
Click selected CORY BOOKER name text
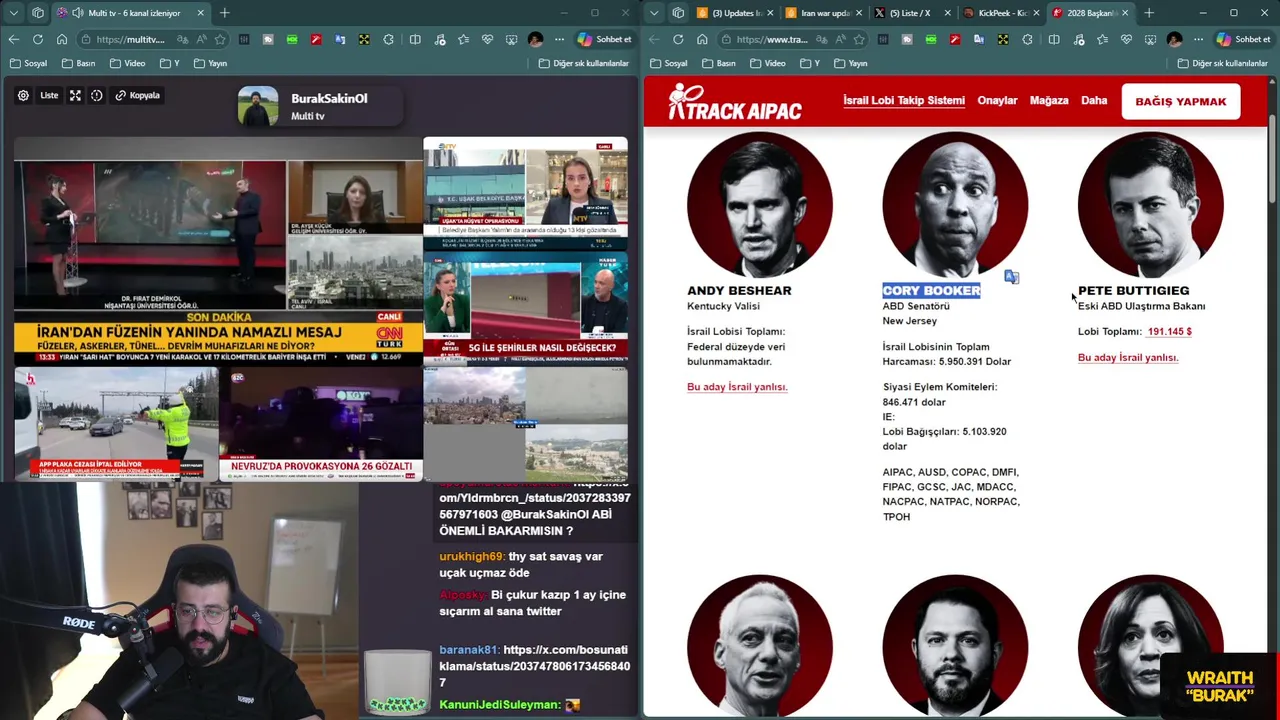point(931,290)
